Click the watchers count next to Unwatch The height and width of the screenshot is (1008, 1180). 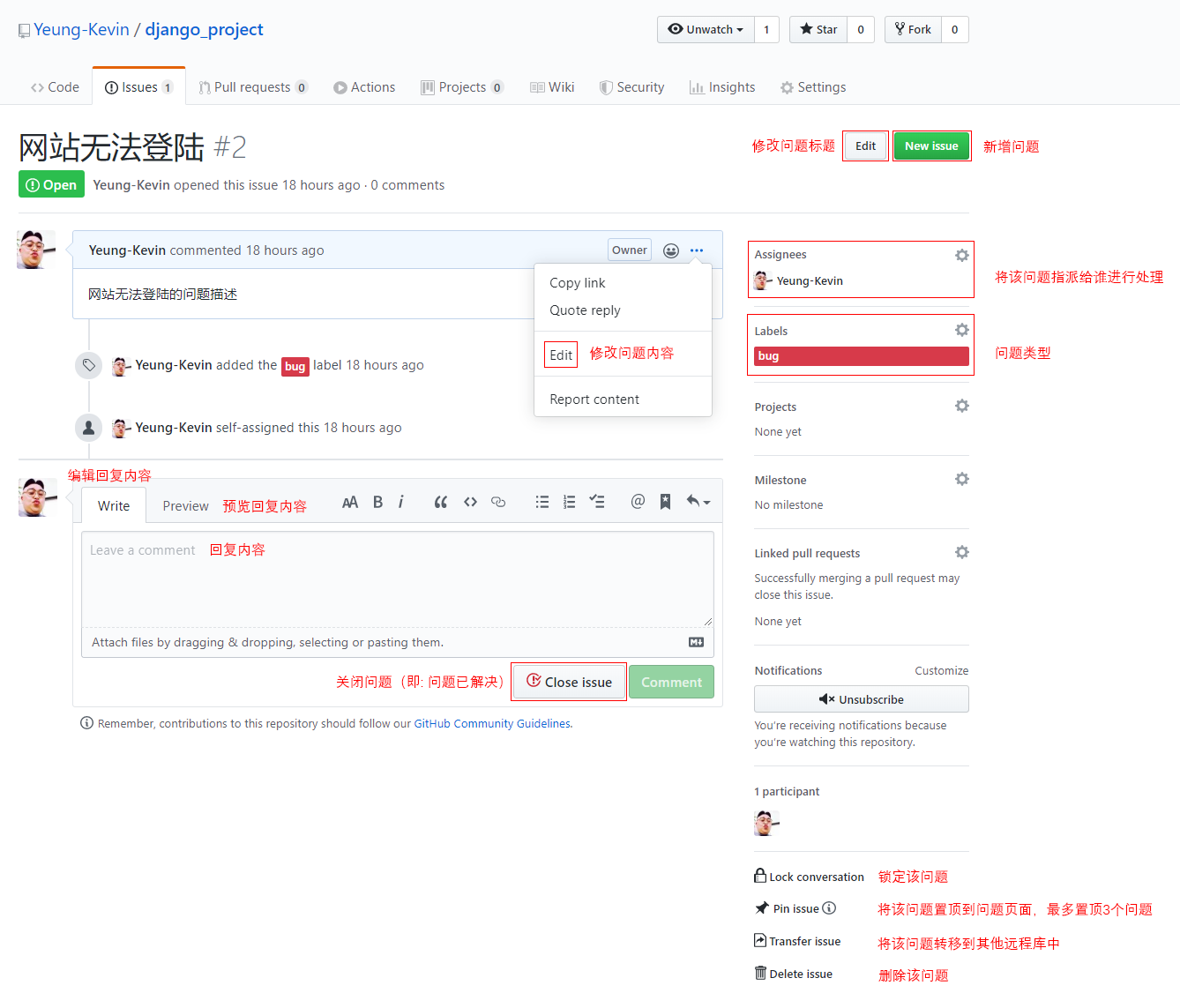(766, 29)
